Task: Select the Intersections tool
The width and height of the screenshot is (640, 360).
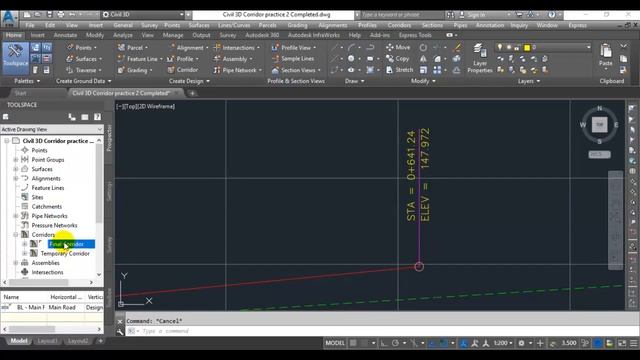Action: [237, 47]
